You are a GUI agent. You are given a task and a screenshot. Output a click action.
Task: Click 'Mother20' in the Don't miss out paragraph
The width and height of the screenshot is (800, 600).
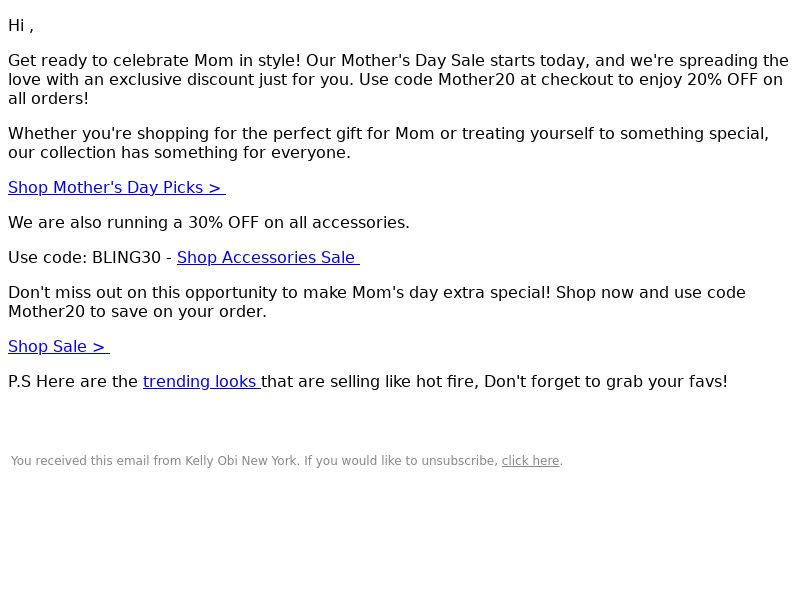click(46, 312)
